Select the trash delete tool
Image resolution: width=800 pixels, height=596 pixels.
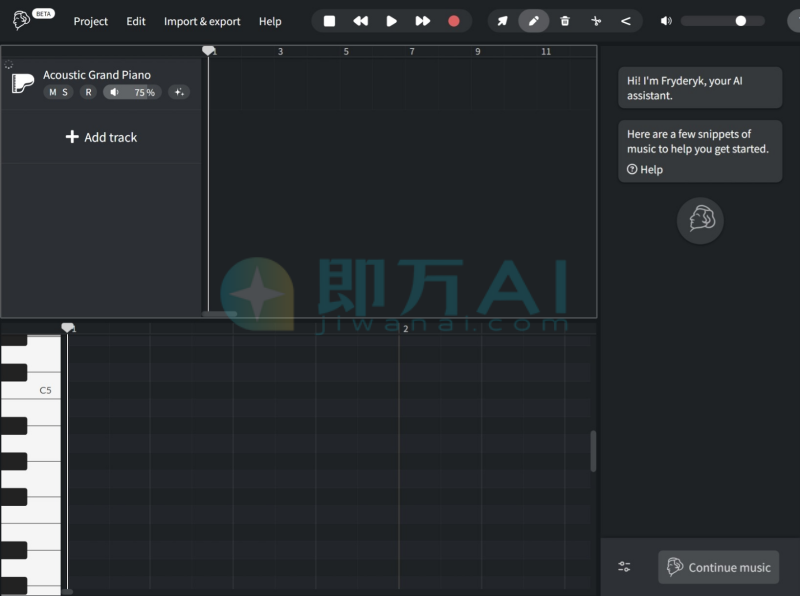click(565, 21)
